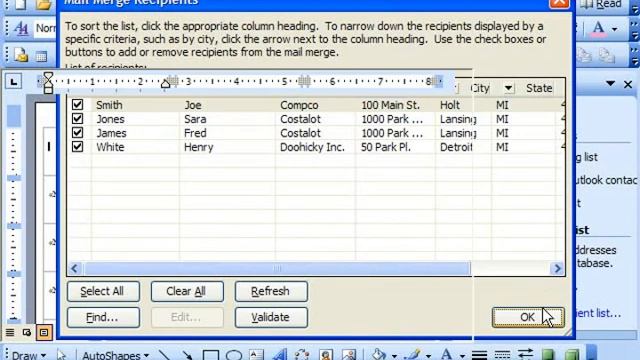This screenshot has height=360, width=640.
Task: Select the Sara first name cell
Action: [195, 119]
